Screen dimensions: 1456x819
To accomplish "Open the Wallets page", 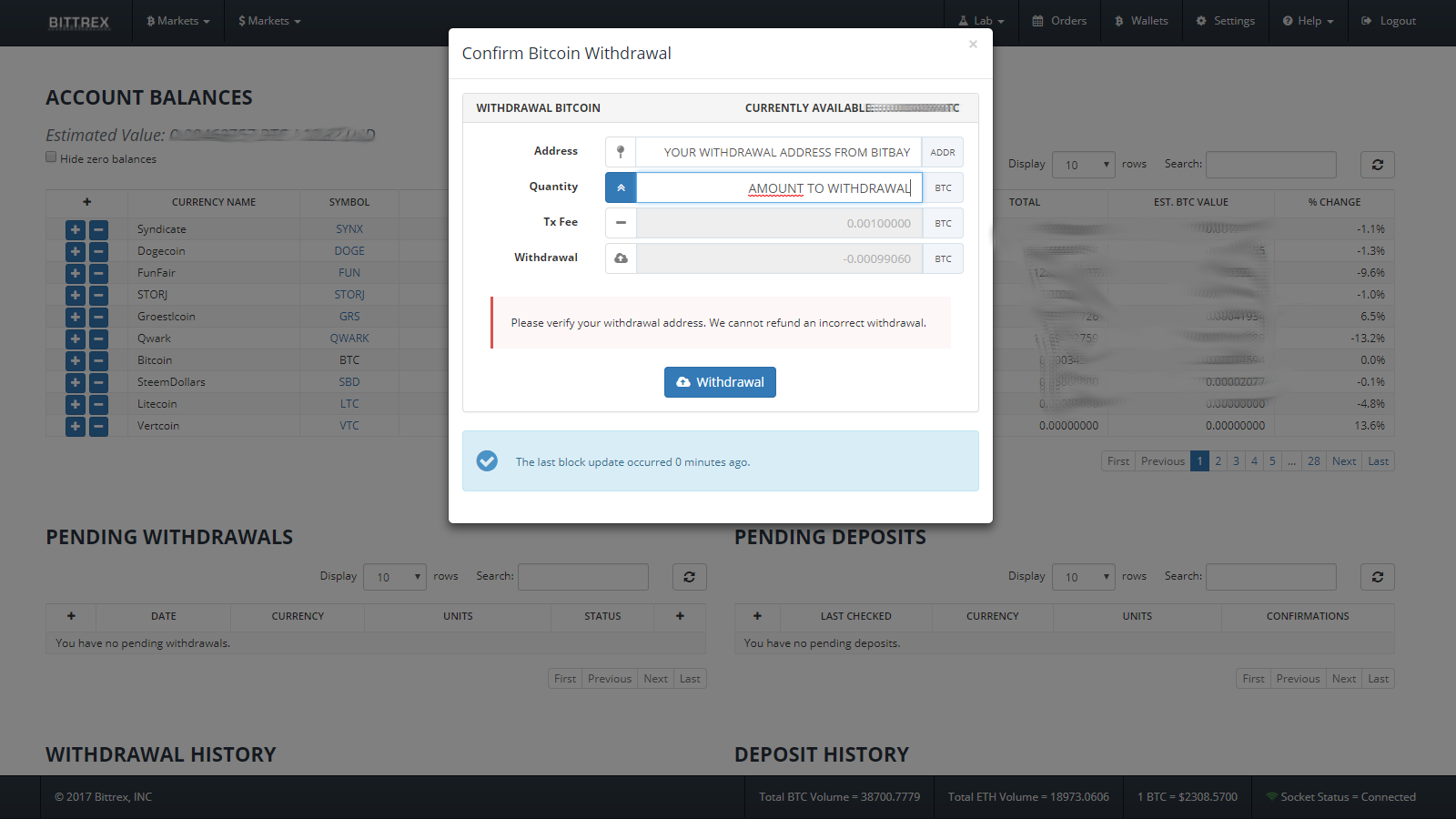I will pyautogui.click(x=1141, y=21).
